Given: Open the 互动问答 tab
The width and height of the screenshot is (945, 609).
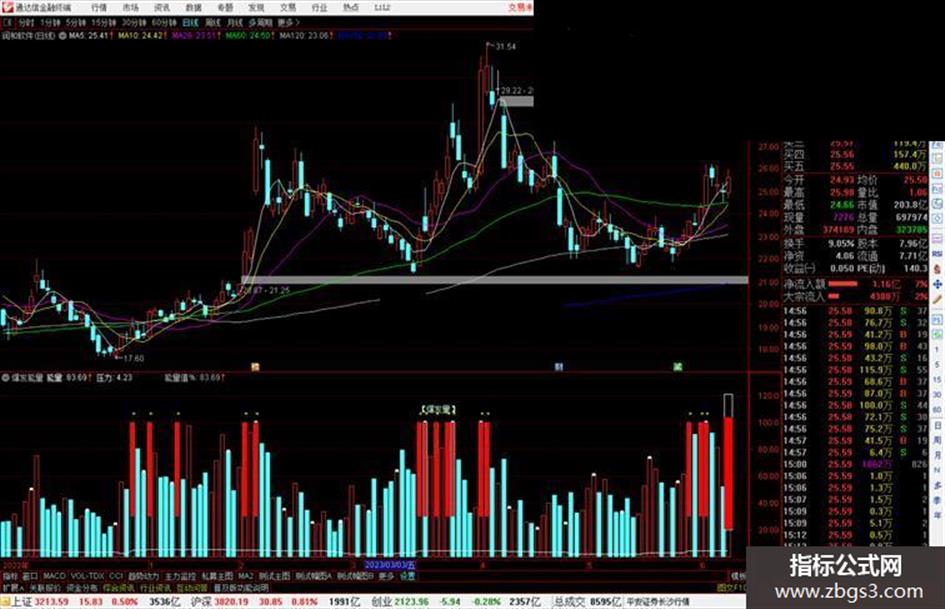Looking at the screenshot, I should [193, 587].
